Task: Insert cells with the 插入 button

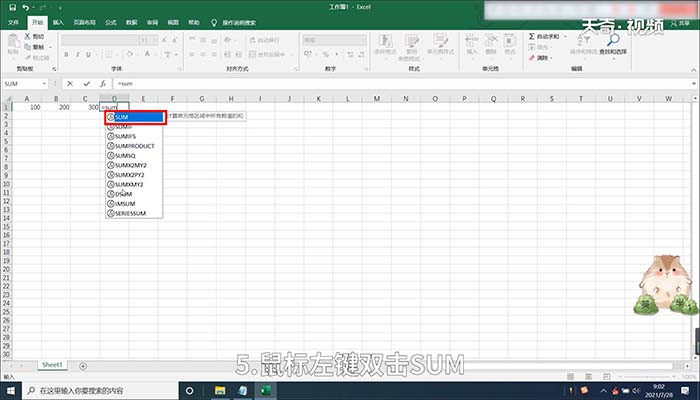Action: pos(472,45)
